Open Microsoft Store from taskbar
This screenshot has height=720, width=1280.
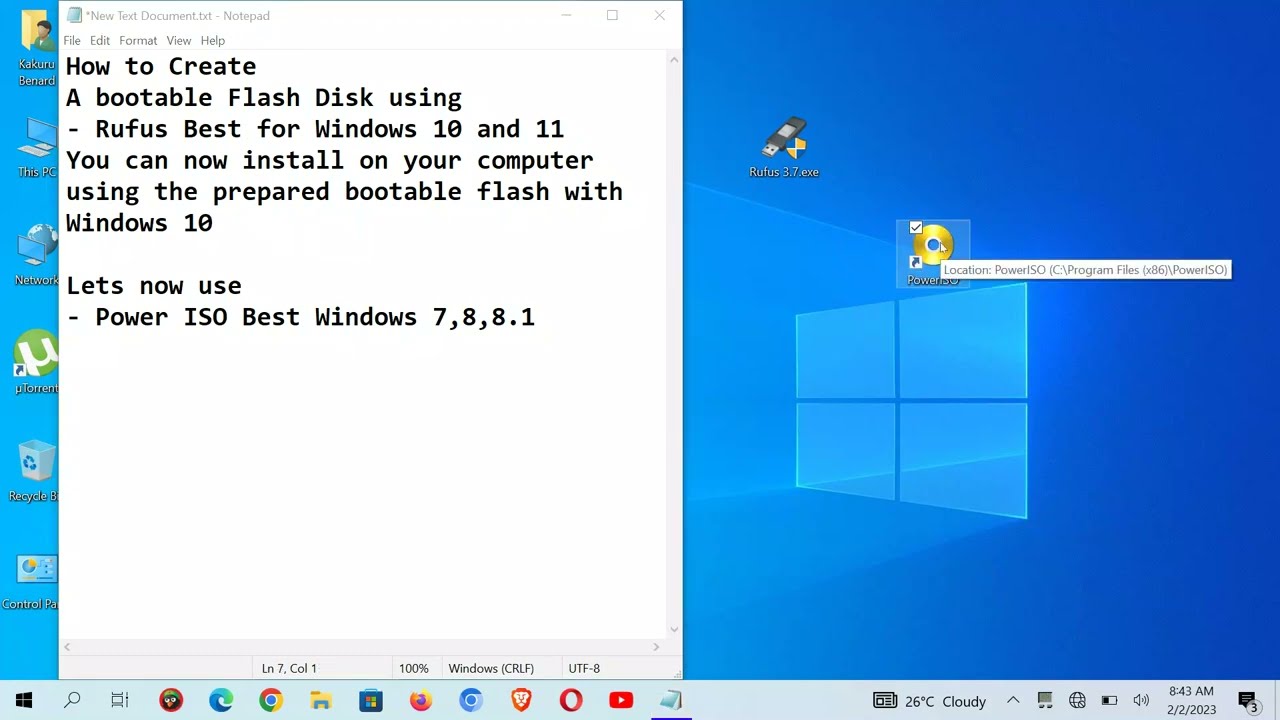point(371,700)
